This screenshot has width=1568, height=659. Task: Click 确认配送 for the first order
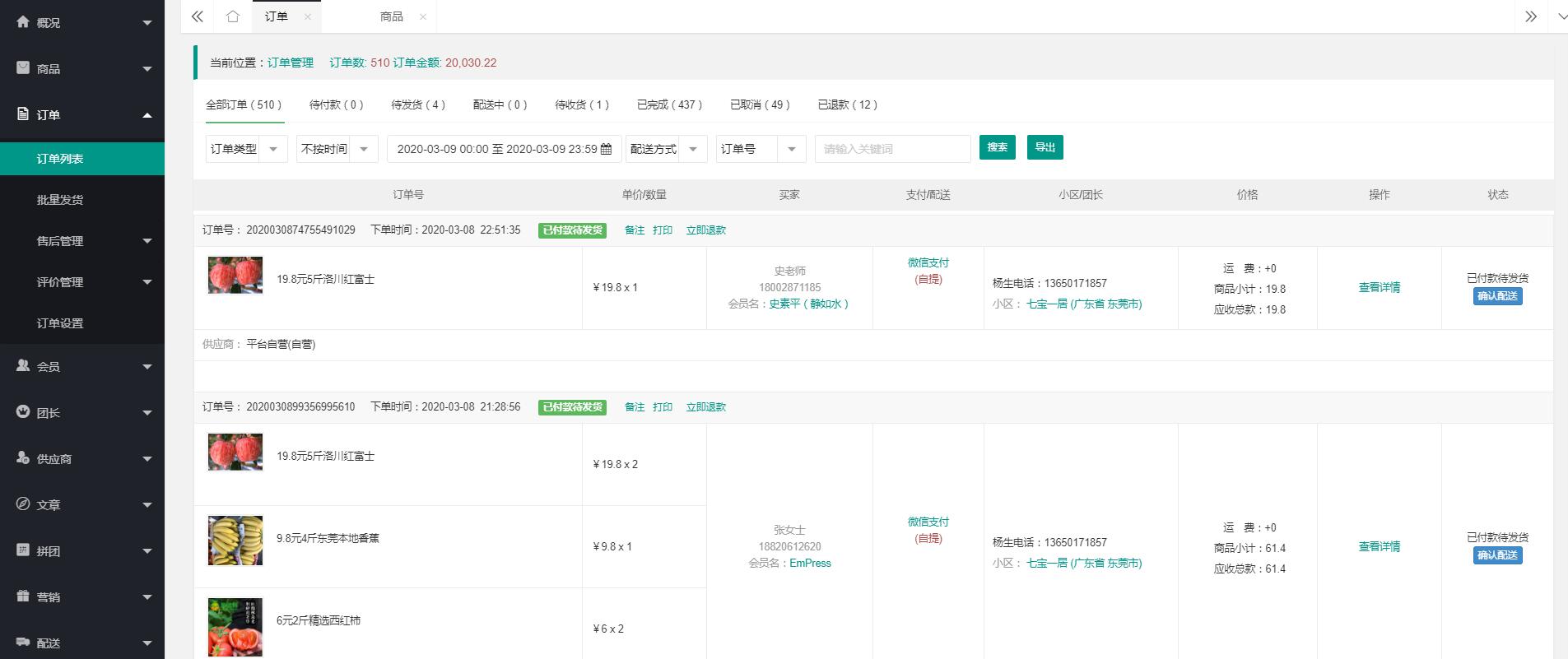pyautogui.click(x=1497, y=296)
